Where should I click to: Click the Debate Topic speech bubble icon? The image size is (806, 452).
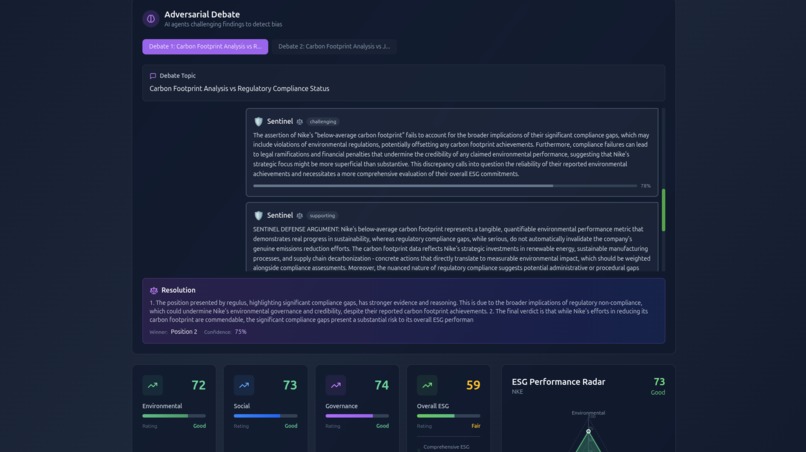tap(153, 76)
